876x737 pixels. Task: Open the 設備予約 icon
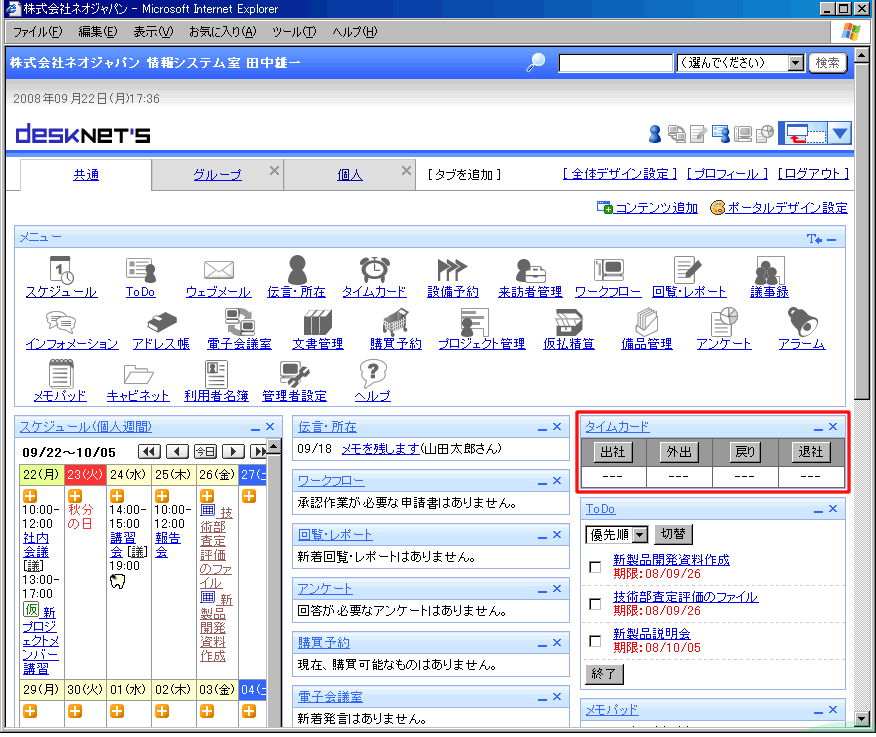(452, 270)
